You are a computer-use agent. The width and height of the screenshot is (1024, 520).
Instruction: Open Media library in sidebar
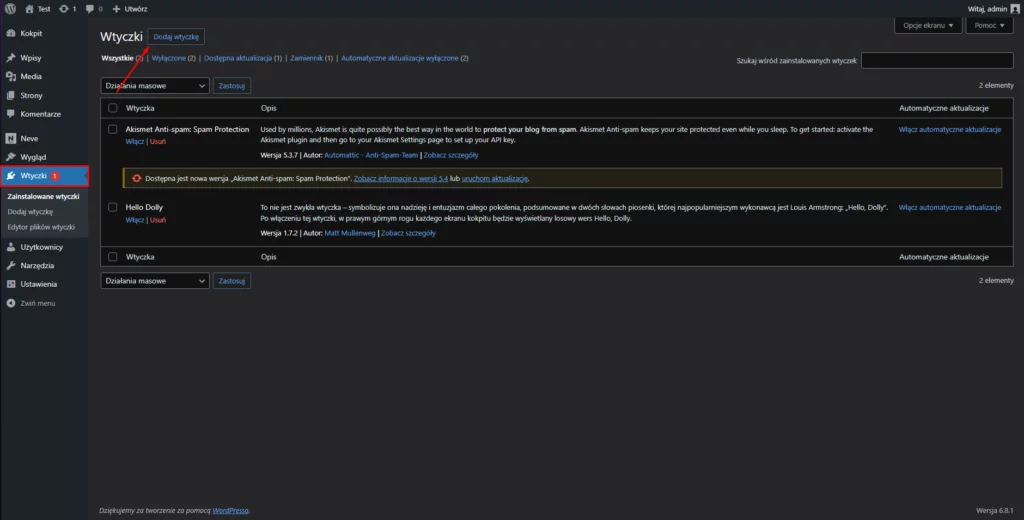pos(31,76)
